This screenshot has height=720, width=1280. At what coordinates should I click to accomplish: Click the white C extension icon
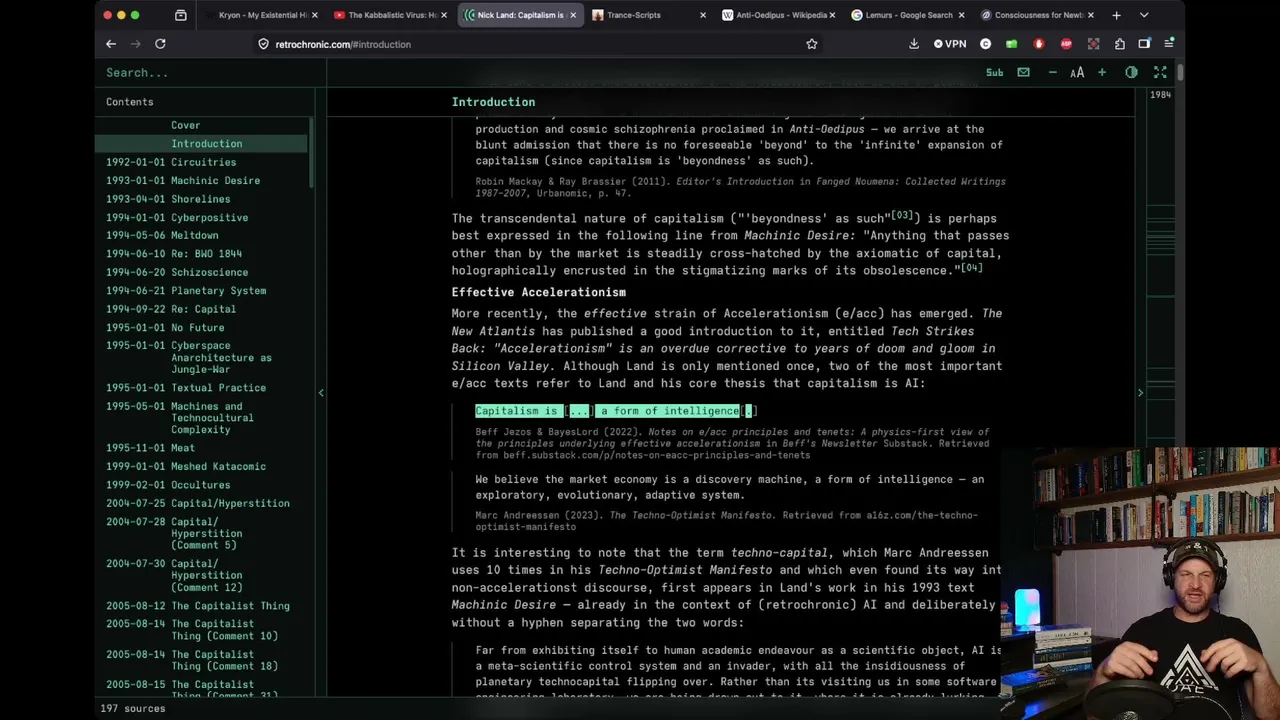tap(986, 44)
